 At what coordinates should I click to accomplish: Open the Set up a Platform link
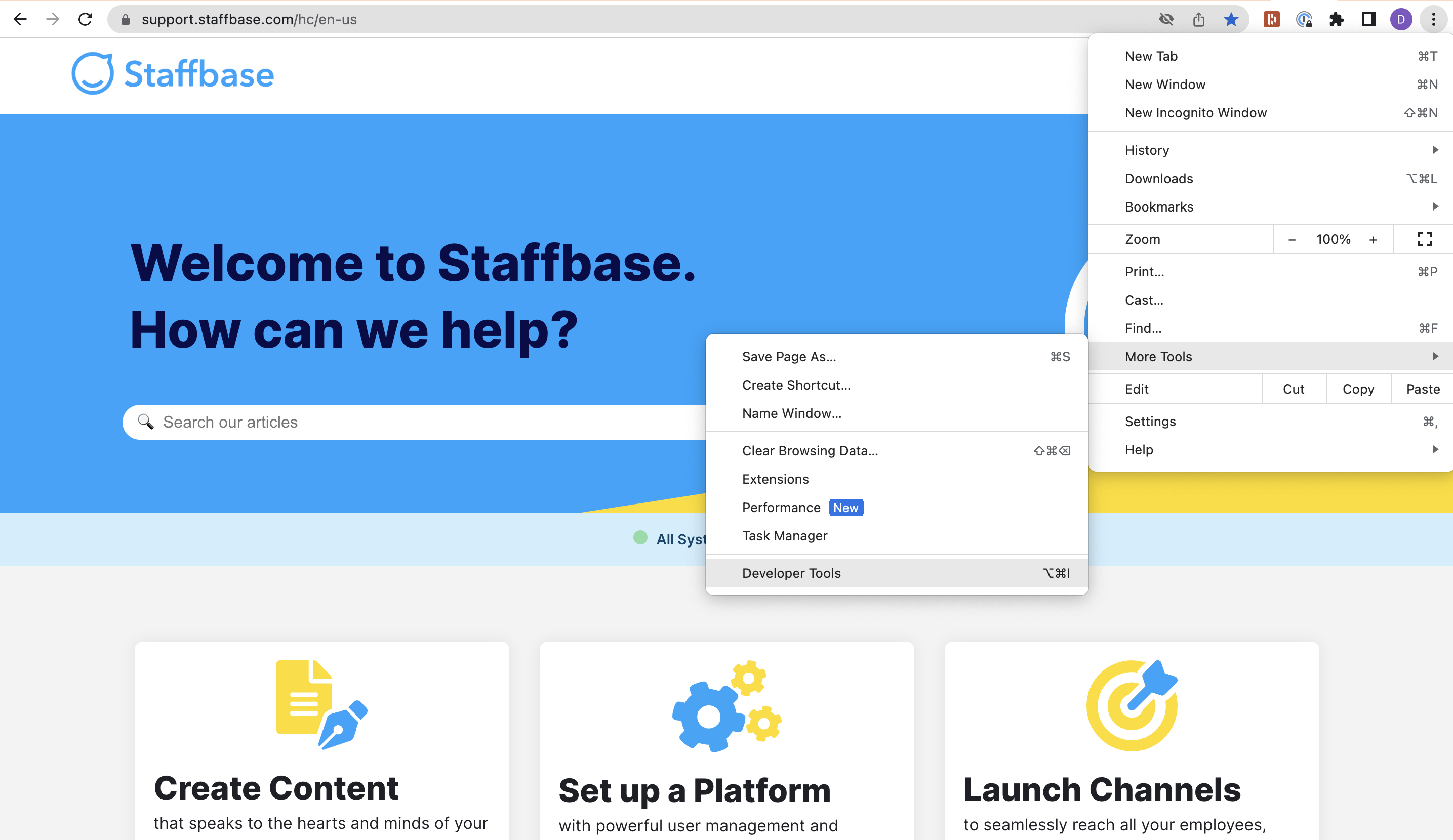[695, 790]
